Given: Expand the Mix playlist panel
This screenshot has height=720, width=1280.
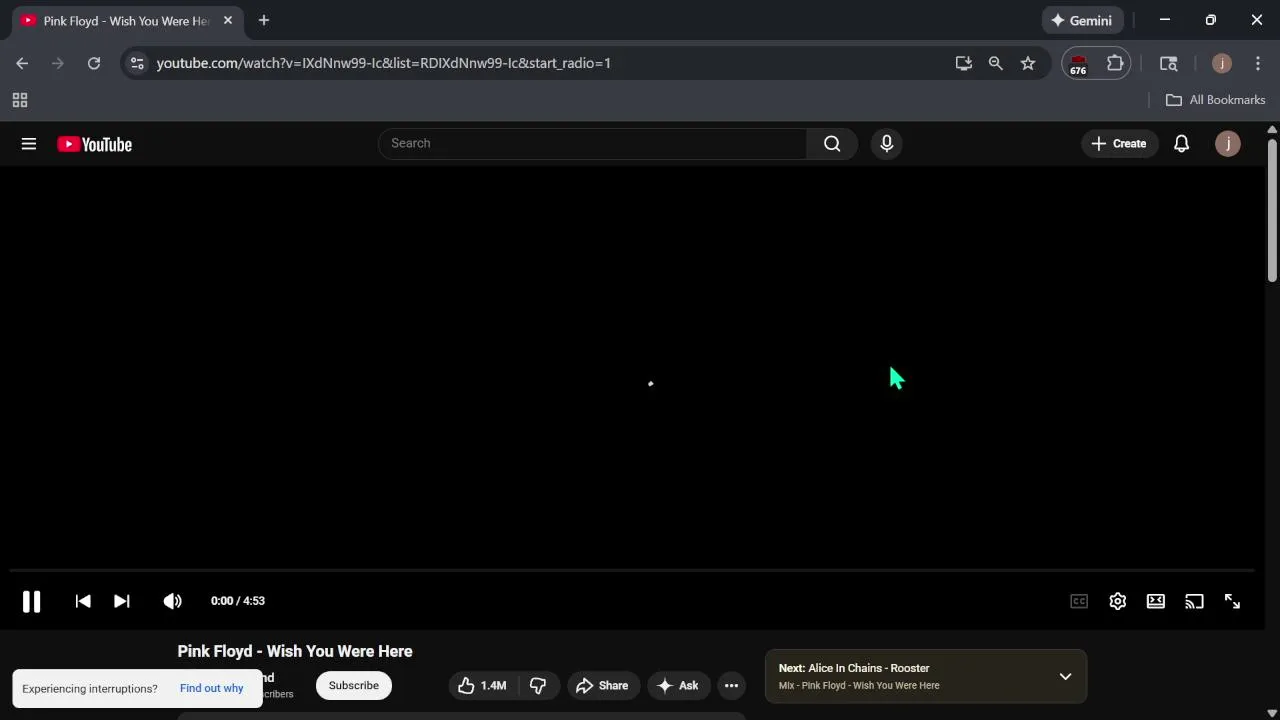Looking at the screenshot, I should pyautogui.click(x=1065, y=677).
